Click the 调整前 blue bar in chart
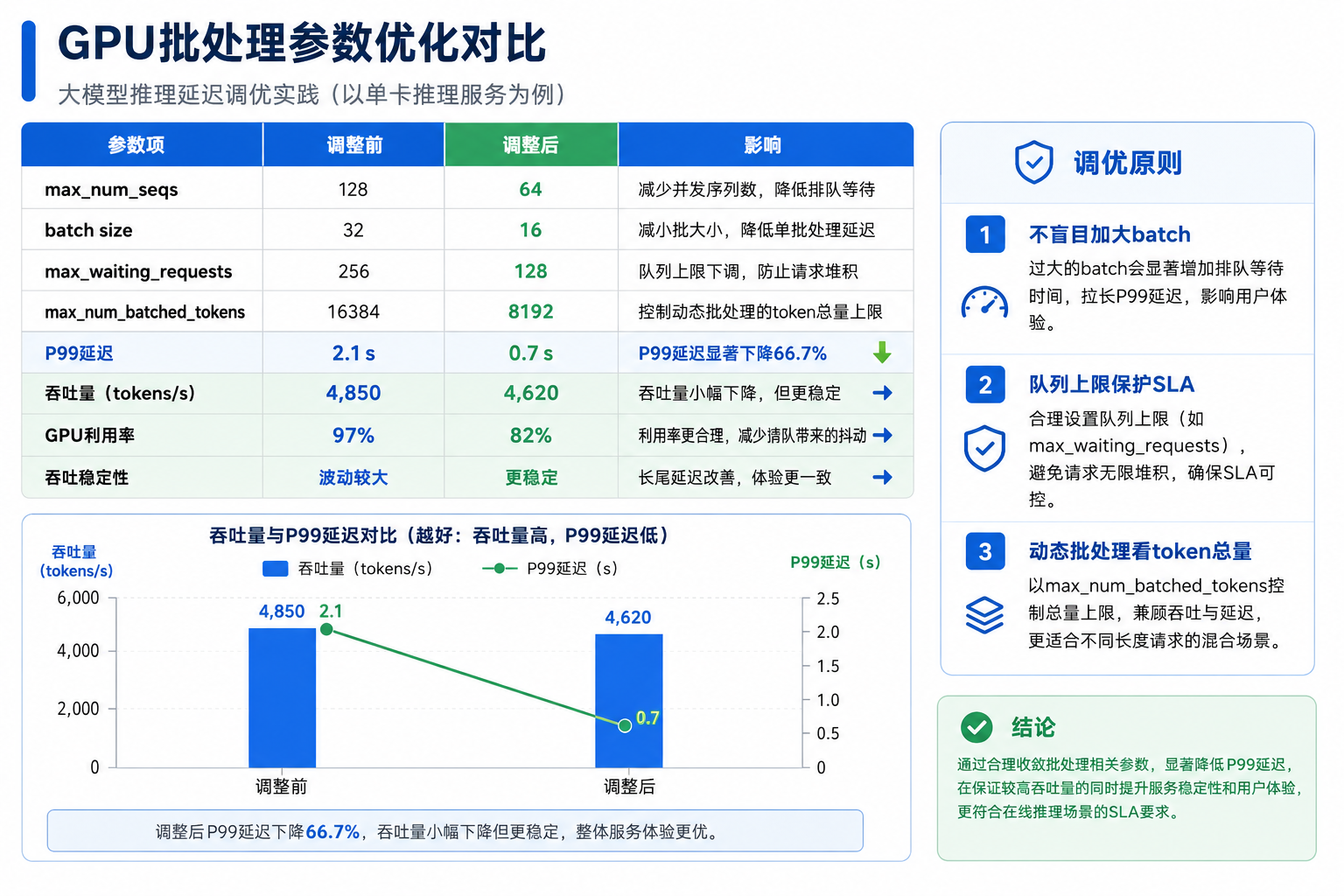This screenshot has height=896, width=1344. point(282,697)
